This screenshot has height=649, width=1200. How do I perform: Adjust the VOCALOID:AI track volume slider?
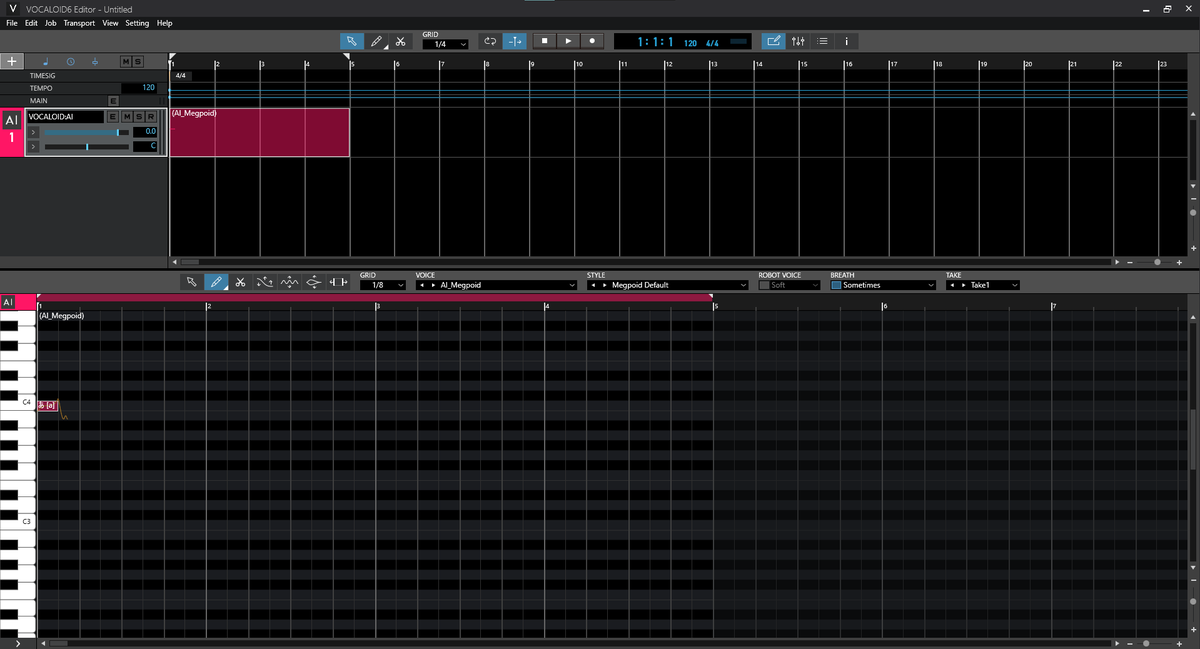[x=86, y=132]
